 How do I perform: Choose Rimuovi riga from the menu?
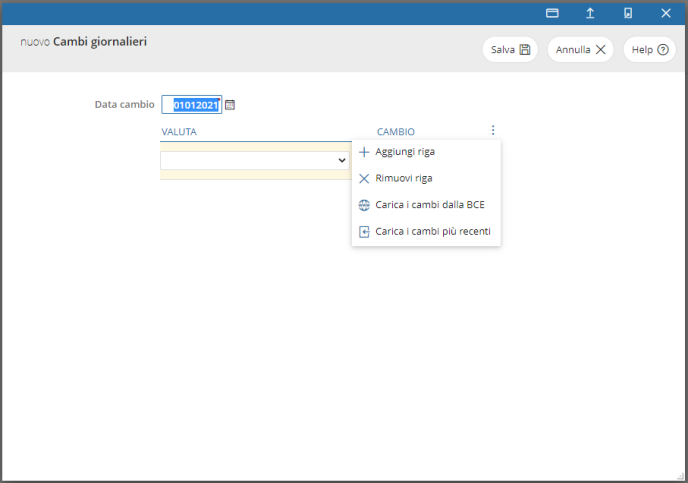coord(403,178)
